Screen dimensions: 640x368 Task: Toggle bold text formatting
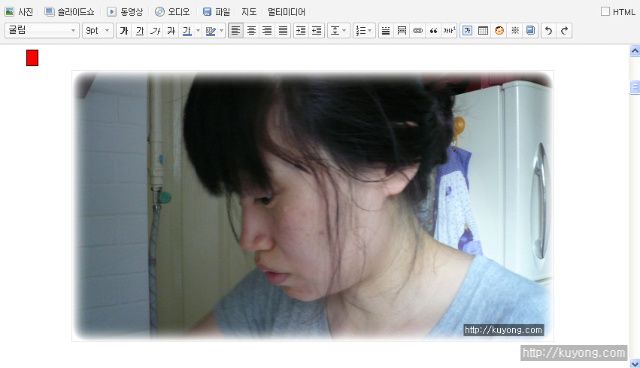(x=124, y=31)
